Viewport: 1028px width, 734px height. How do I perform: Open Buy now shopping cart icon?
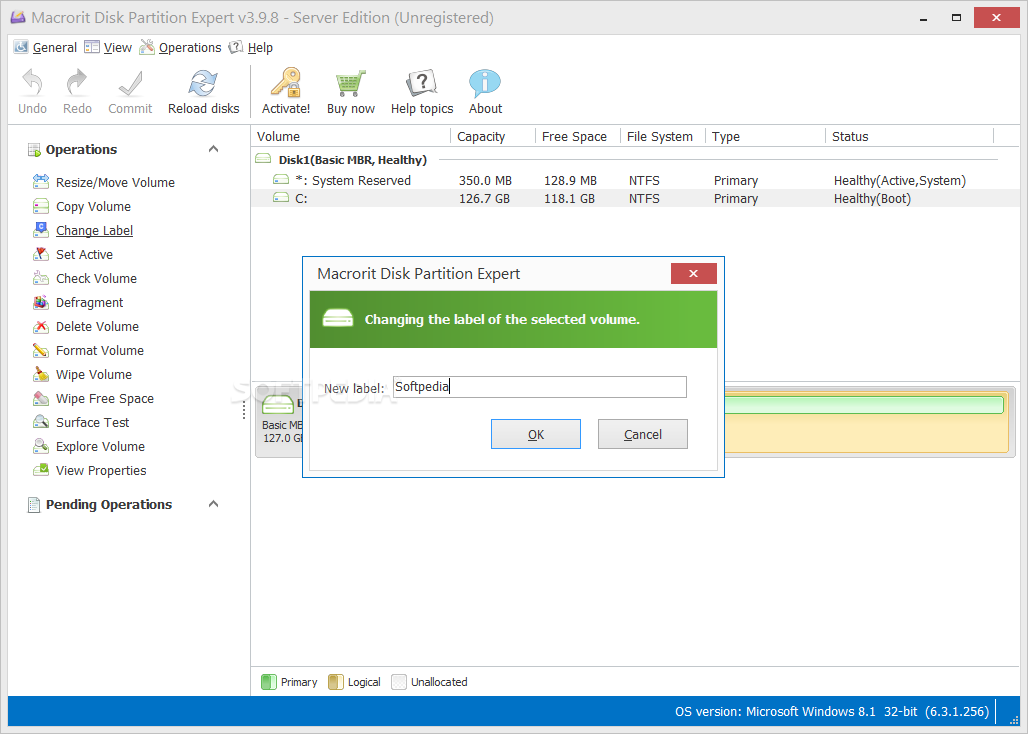point(350,83)
